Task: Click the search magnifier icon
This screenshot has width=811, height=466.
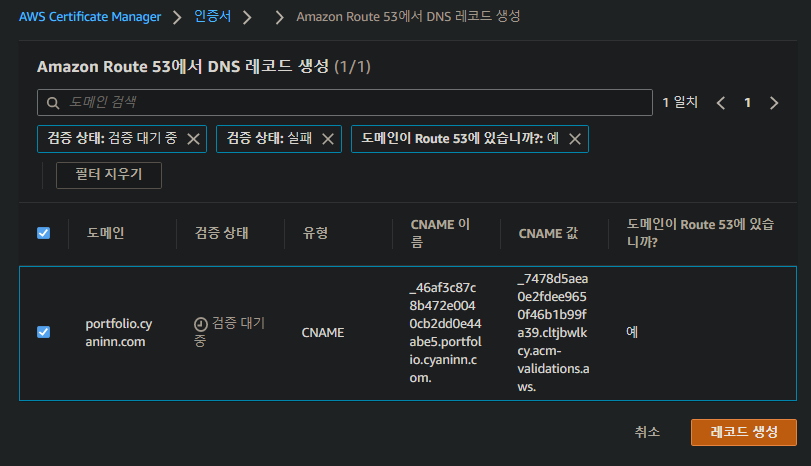Action: point(53,103)
